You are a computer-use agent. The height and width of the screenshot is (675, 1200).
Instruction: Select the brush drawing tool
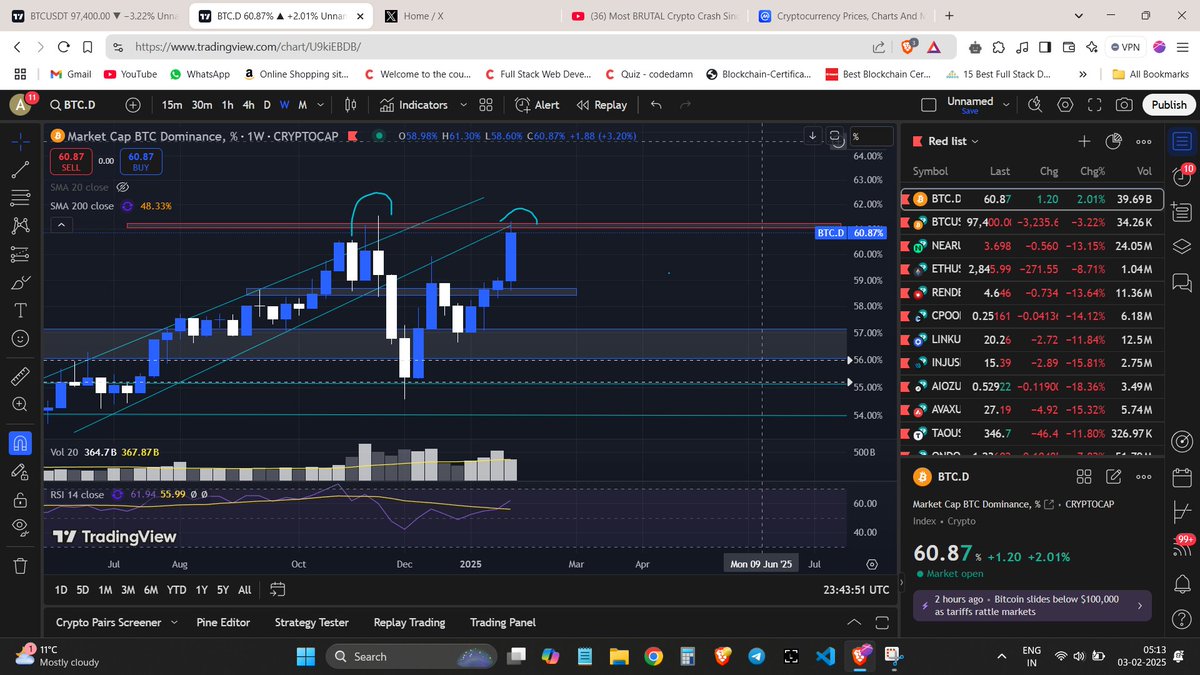click(x=20, y=283)
